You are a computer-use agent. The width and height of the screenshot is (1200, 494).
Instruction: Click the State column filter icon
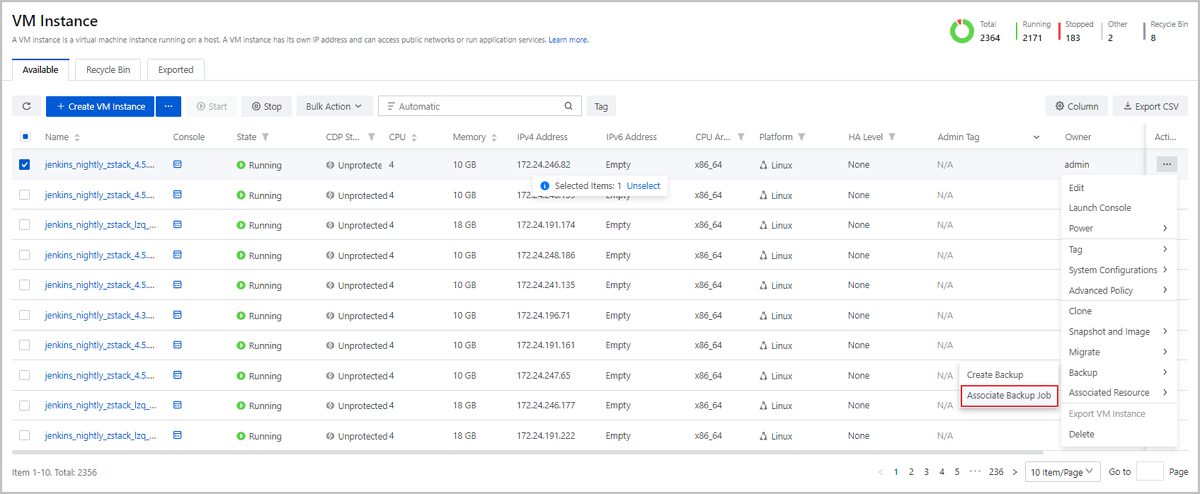(x=265, y=137)
